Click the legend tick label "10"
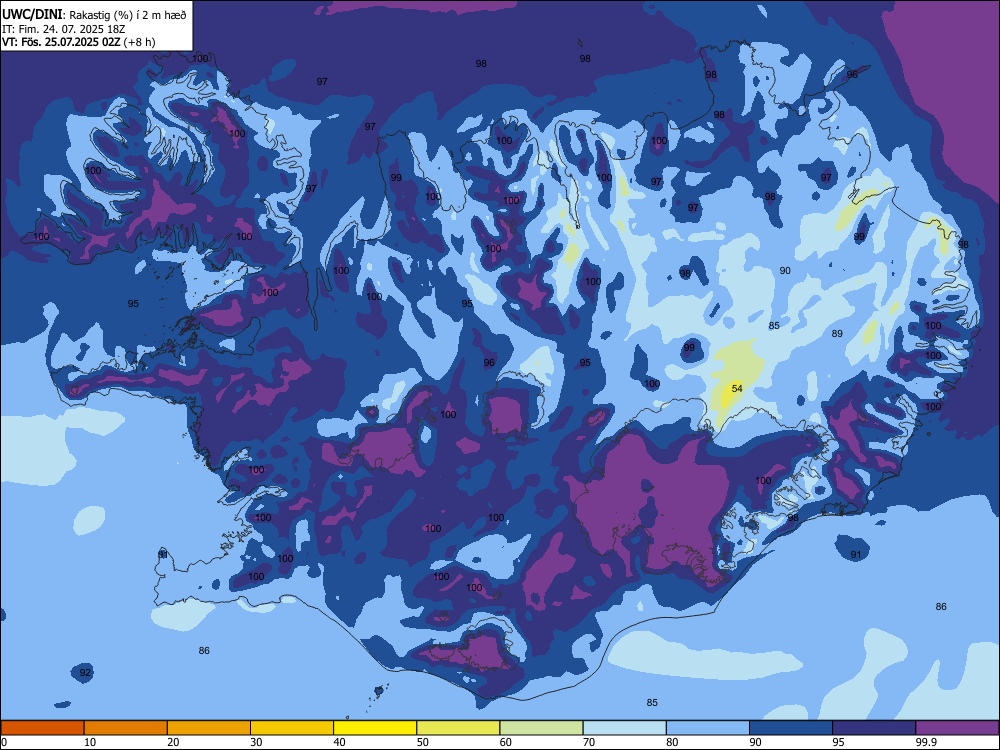1000x750 pixels. tap(90, 742)
